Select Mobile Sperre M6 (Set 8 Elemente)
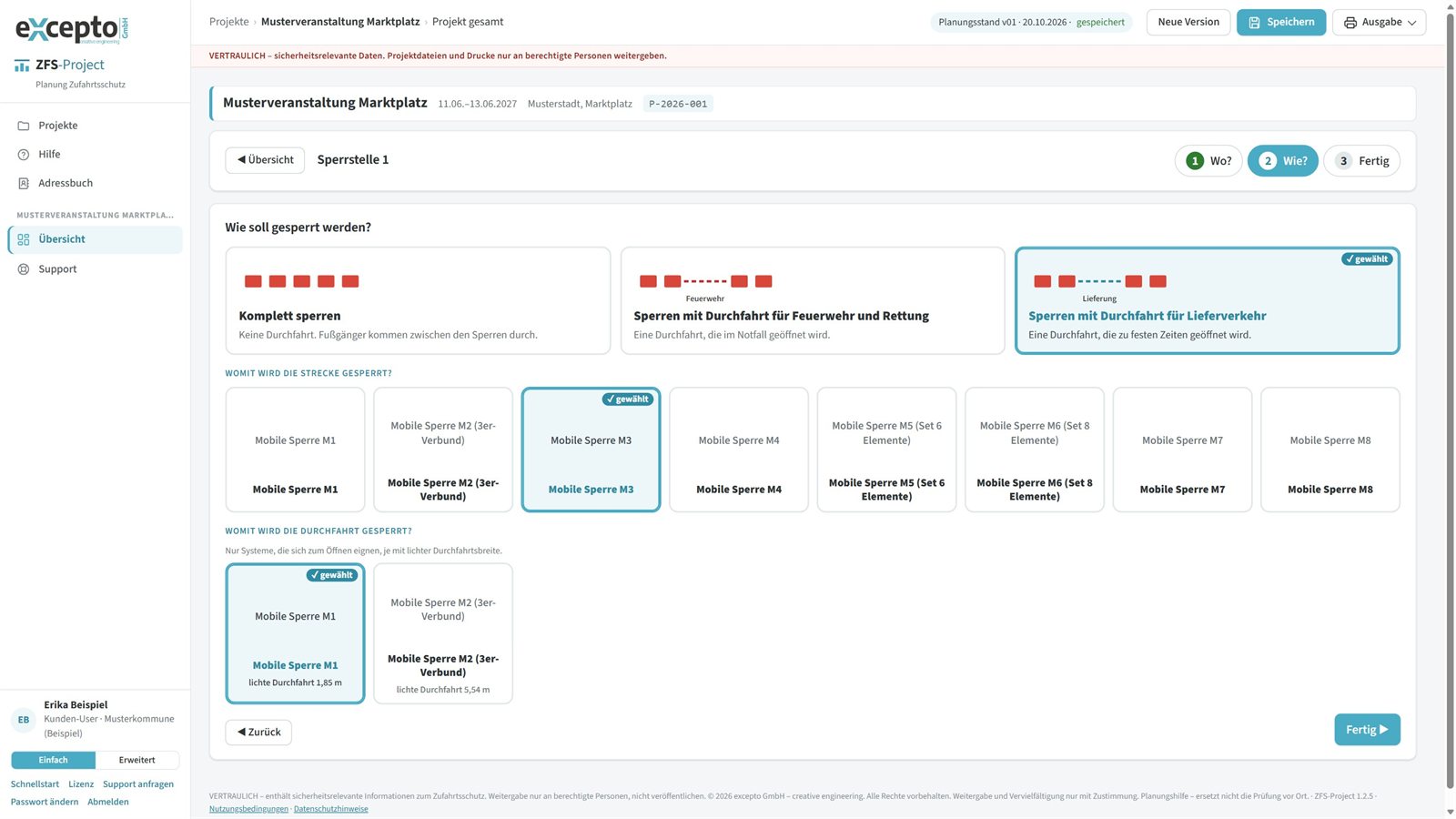 coord(1035,450)
